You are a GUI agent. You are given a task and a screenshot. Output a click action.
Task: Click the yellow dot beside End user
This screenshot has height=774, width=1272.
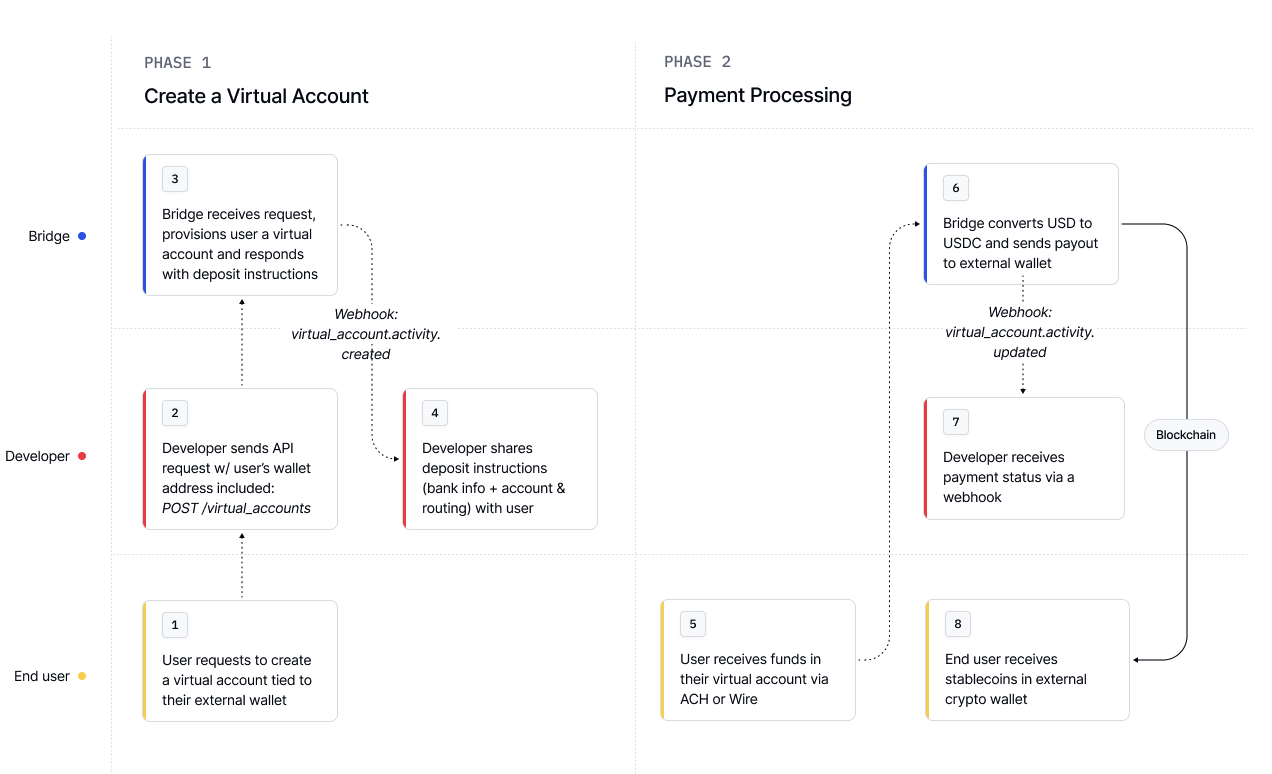click(82, 676)
